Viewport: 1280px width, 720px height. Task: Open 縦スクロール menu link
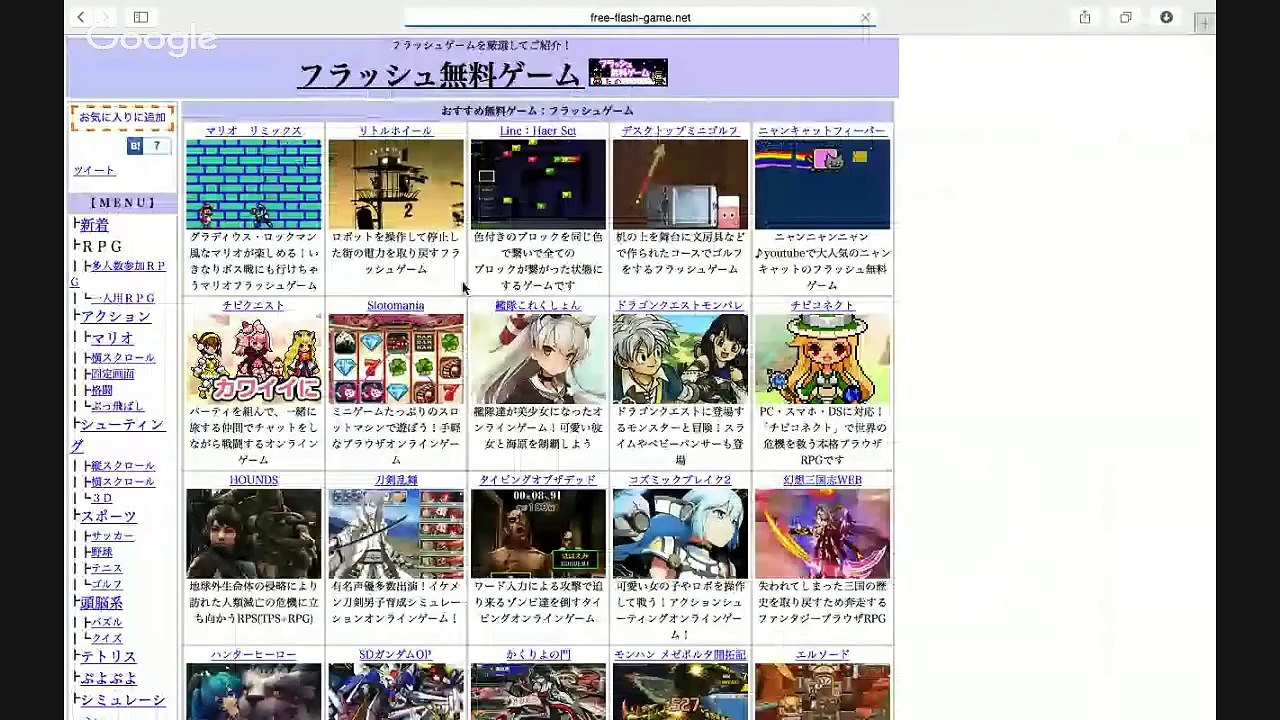123,466
